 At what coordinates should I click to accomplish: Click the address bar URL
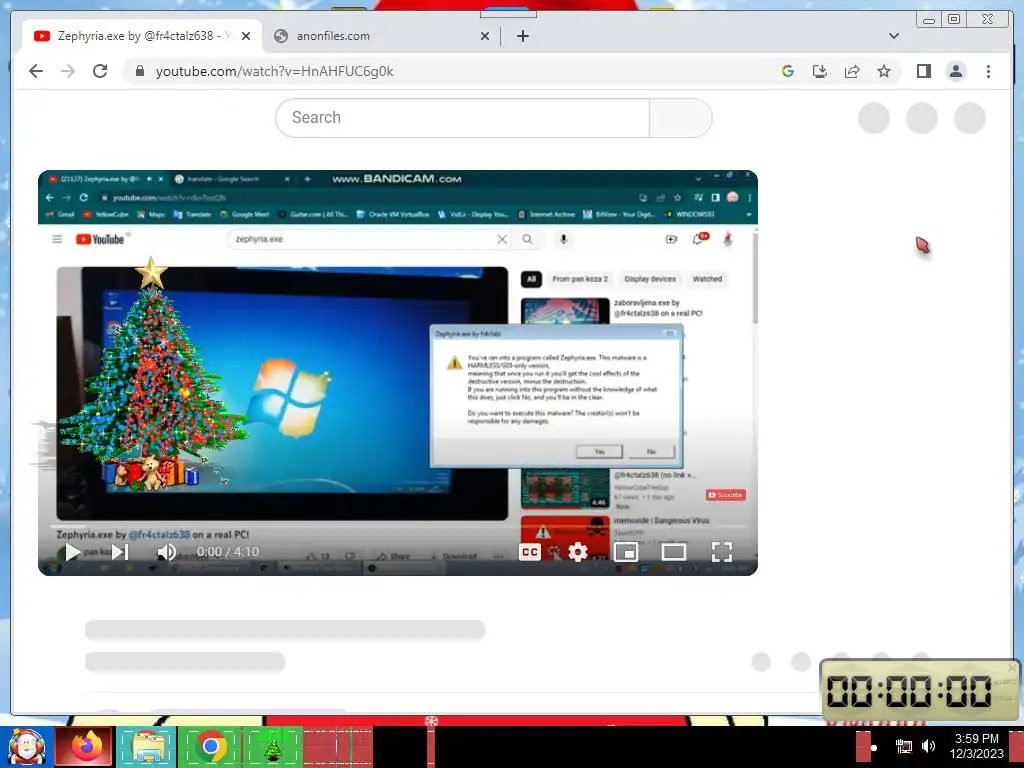tap(274, 71)
